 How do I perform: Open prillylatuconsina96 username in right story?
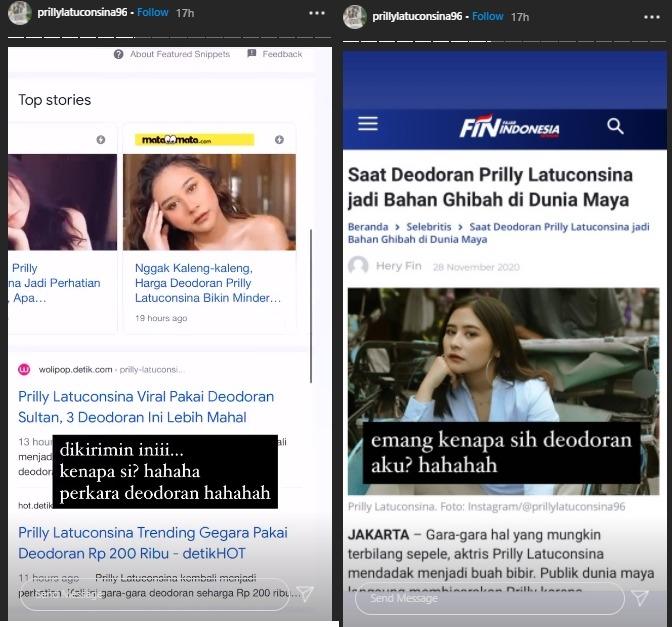point(417,16)
